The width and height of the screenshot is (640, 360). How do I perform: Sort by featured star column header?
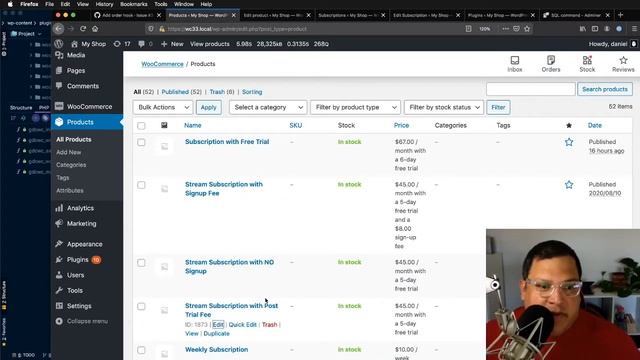(x=569, y=125)
